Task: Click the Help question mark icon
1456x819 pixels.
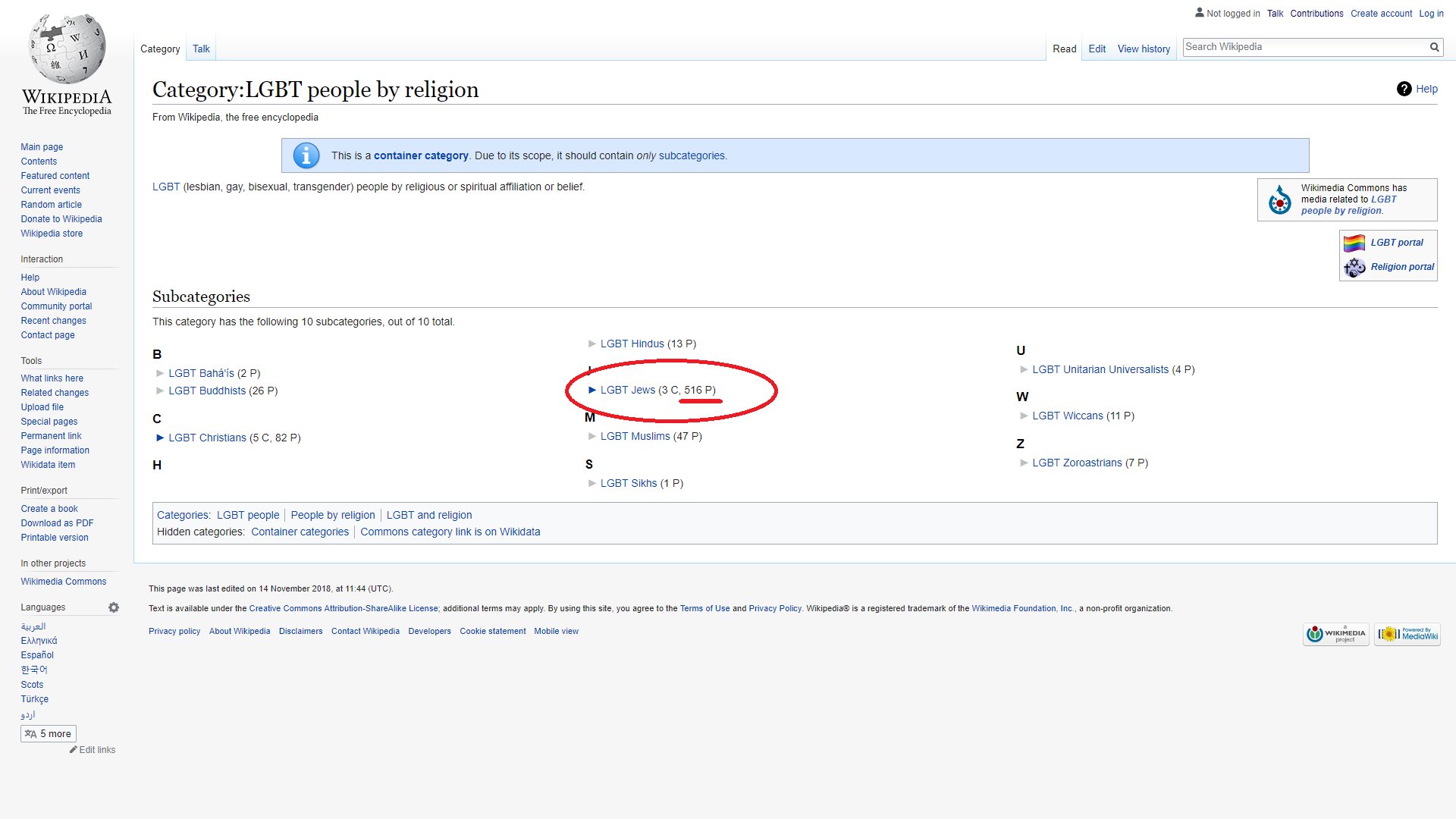Action: pos(1404,89)
